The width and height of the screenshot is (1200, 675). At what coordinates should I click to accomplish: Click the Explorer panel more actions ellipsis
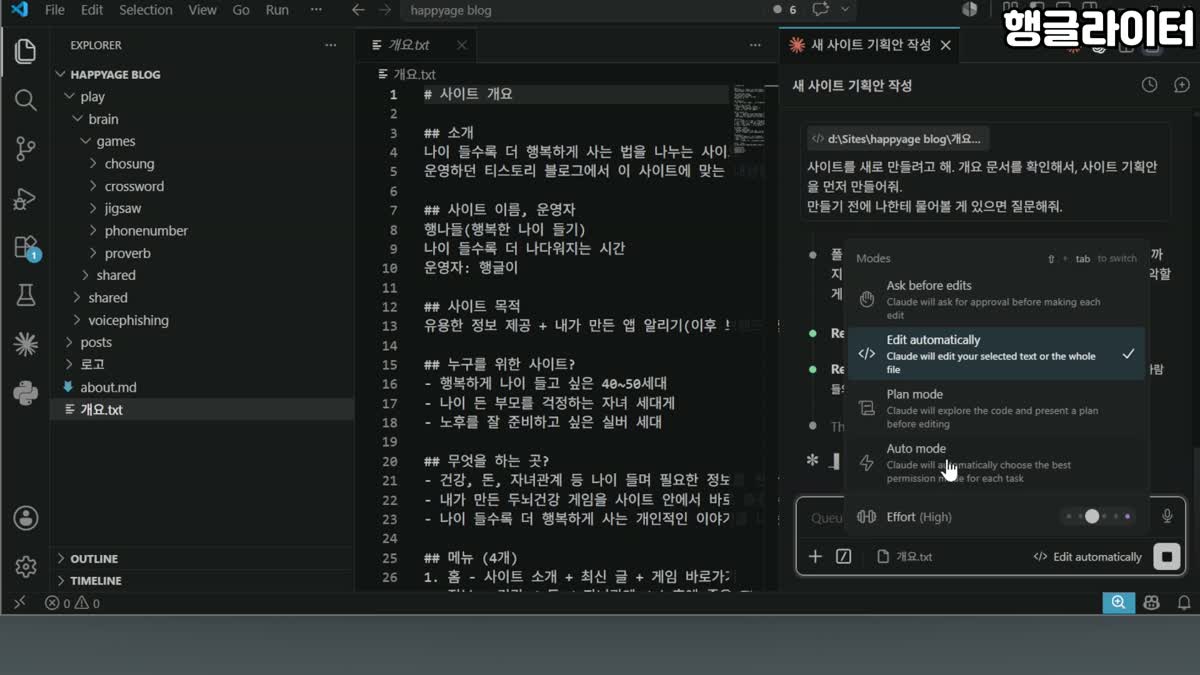331,45
